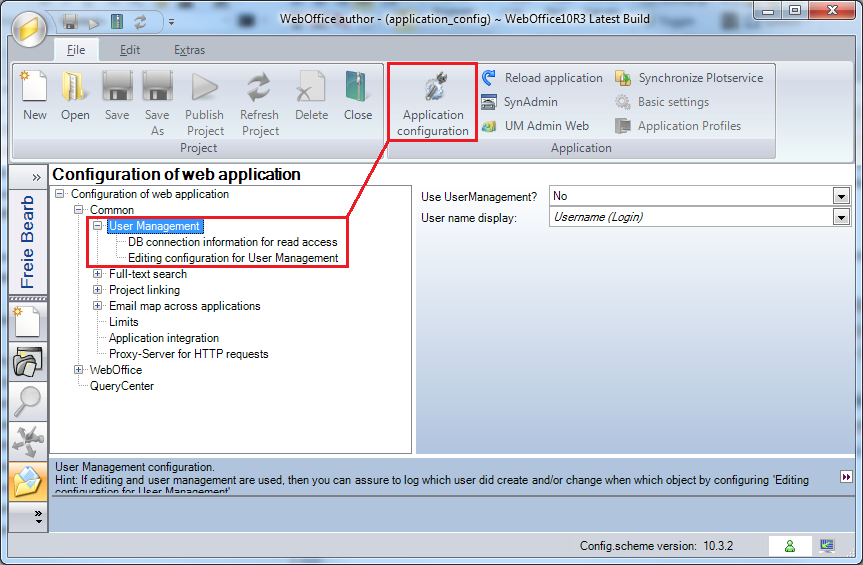
Task: Create a New project from the ribbon
Action: pyautogui.click(x=35, y=95)
